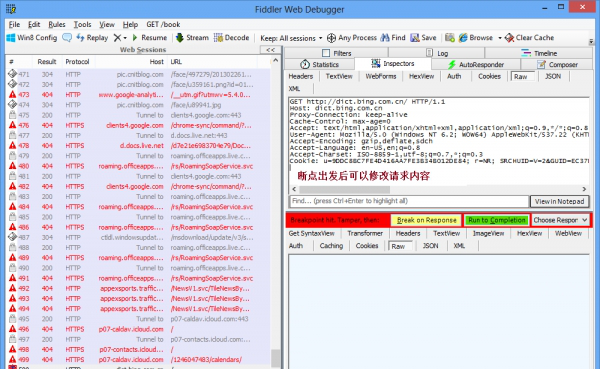Switch request inspector to Headers tab
The width and height of the screenshot is (600, 383).
tap(300, 76)
